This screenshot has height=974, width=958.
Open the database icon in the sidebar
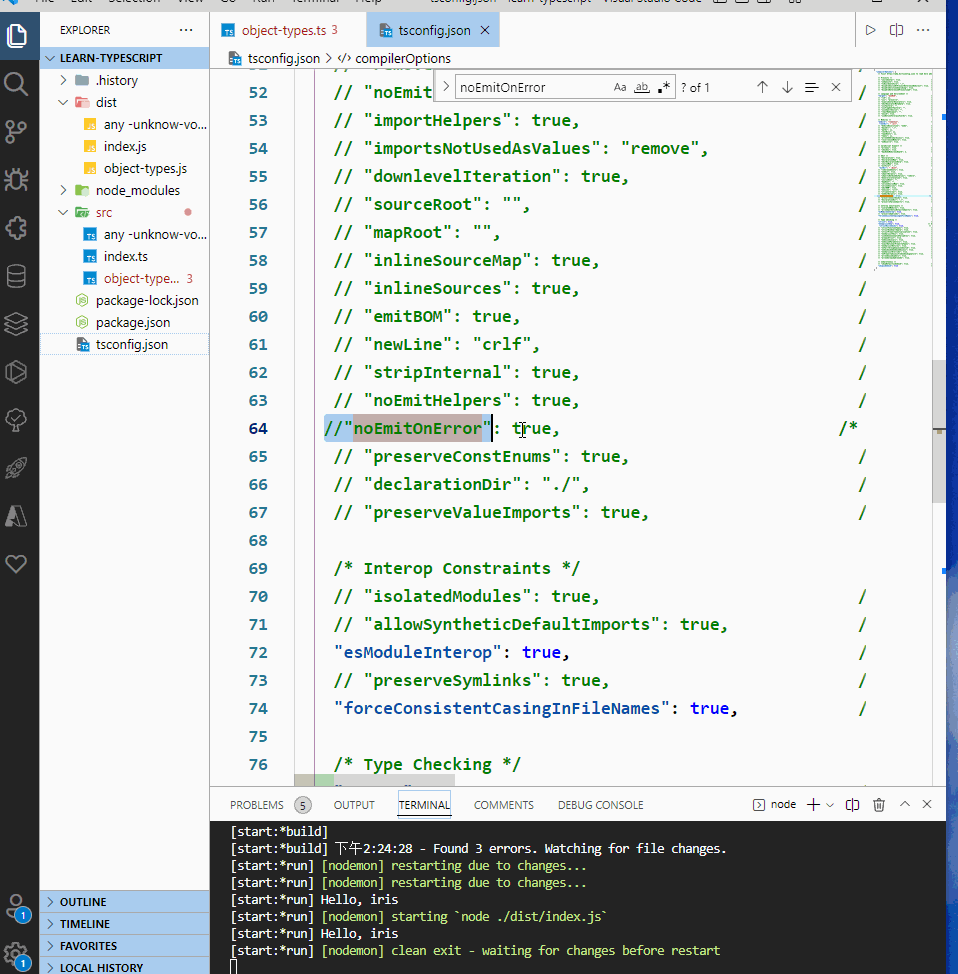(x=16, y=276)
